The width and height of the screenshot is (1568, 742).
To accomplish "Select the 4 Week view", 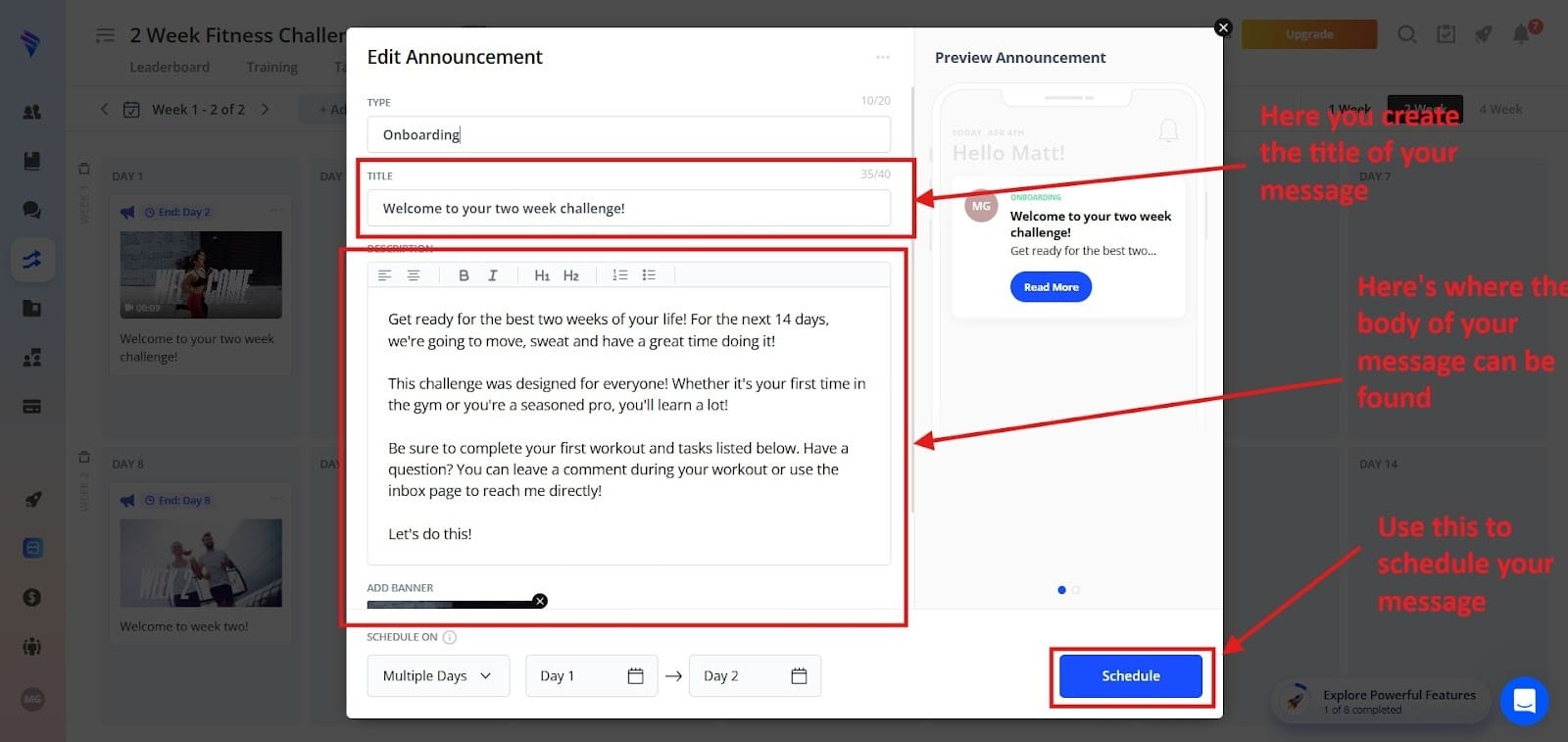I will click(x=1500, y=109).
